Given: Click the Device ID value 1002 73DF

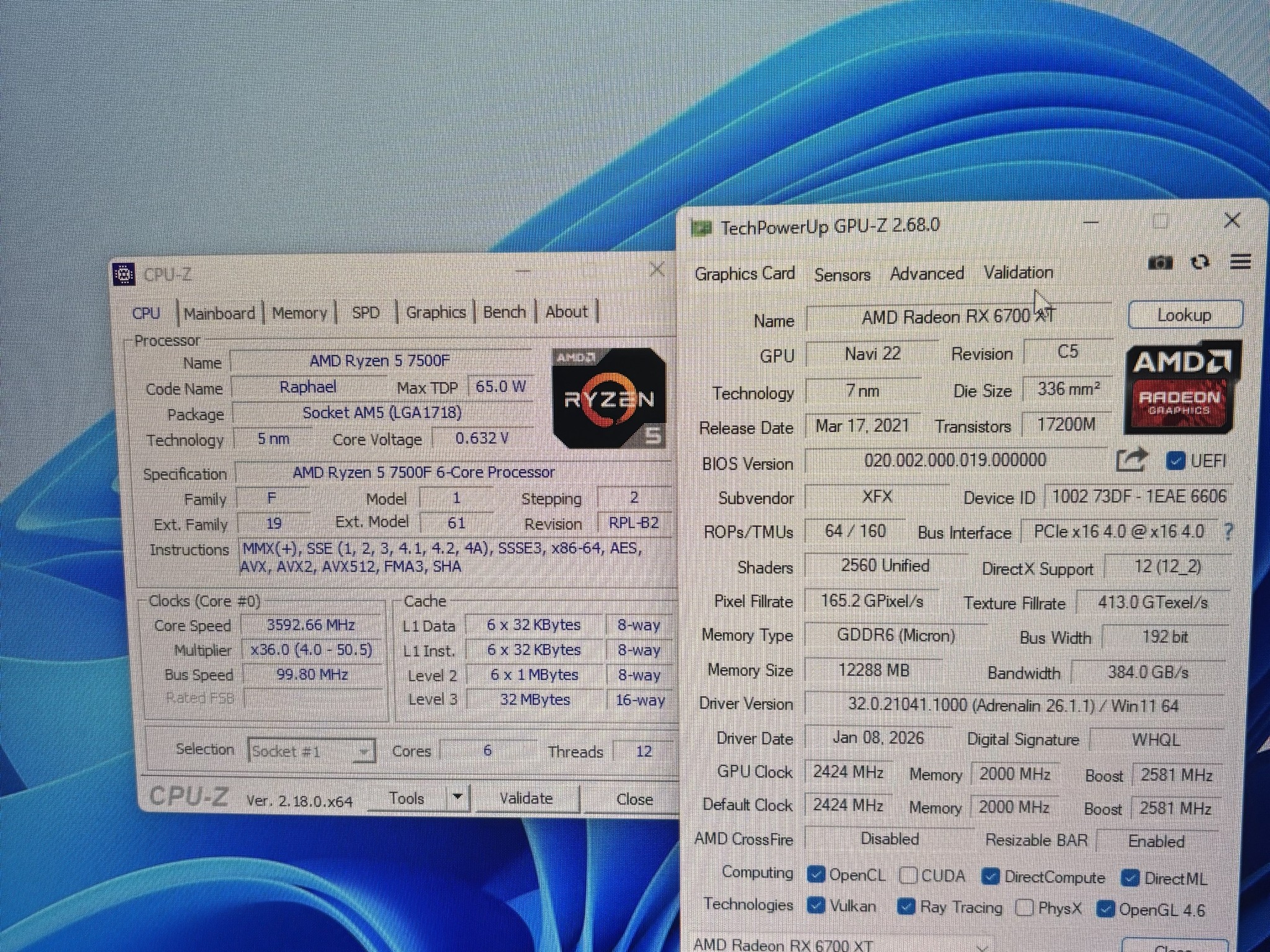Looking at the screenshot, I should [1139, 496].
